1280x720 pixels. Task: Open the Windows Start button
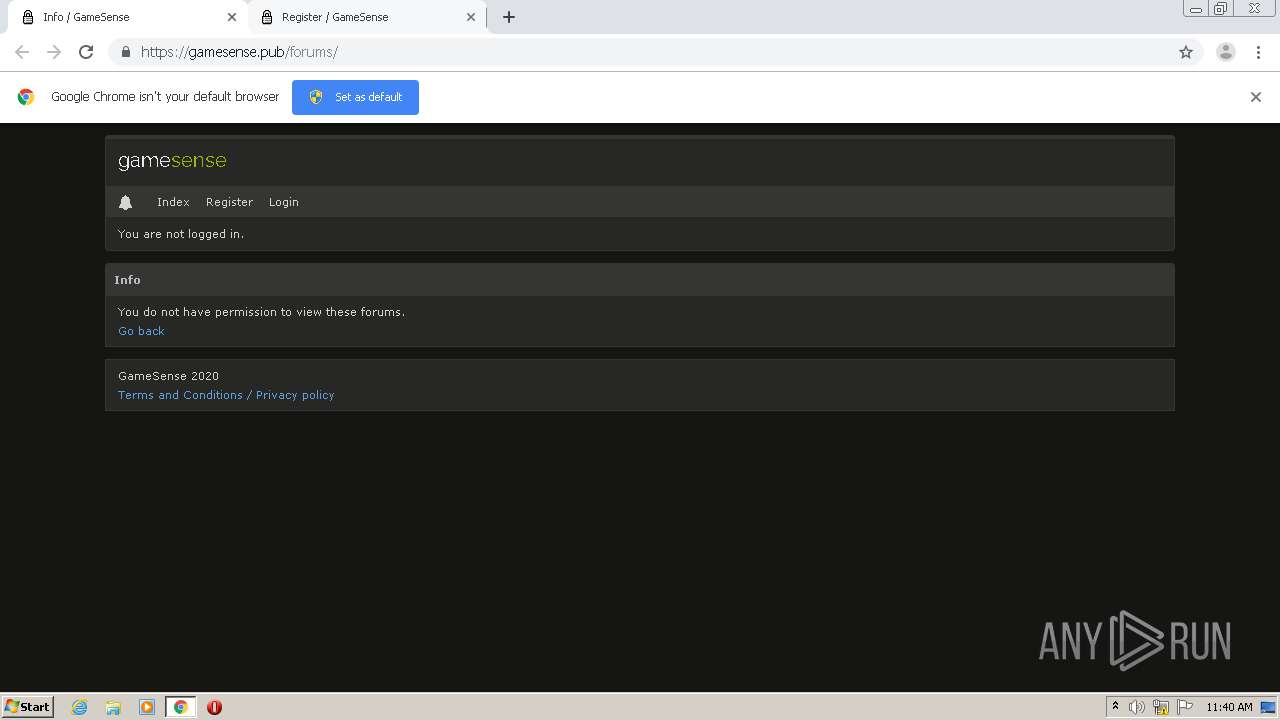tap(28, 707)
